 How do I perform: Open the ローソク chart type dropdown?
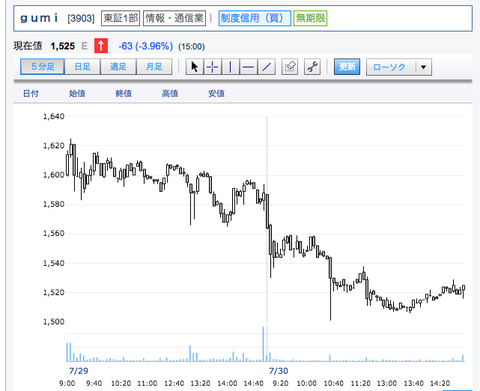399,67
